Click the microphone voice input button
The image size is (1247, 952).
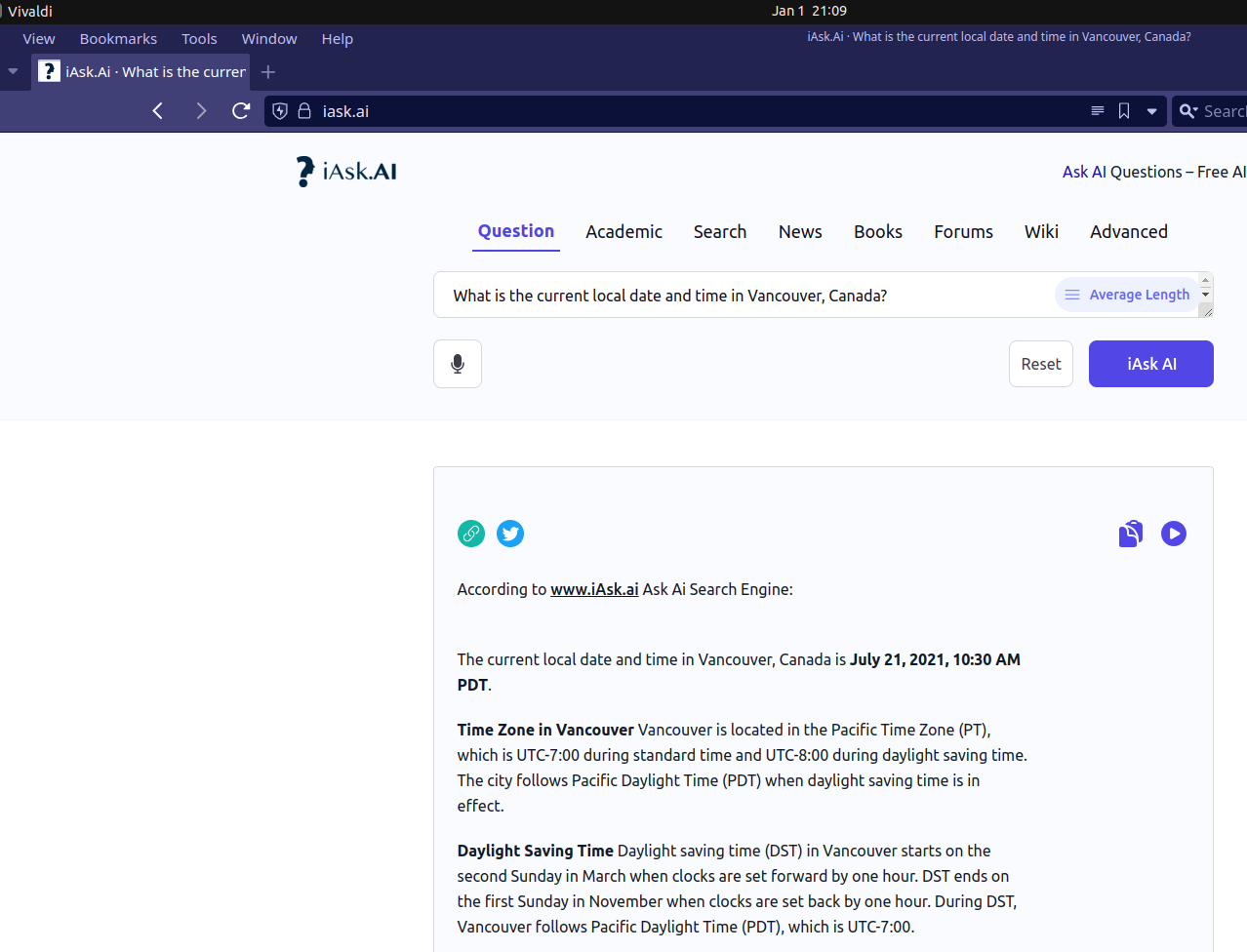click(458, 364)
